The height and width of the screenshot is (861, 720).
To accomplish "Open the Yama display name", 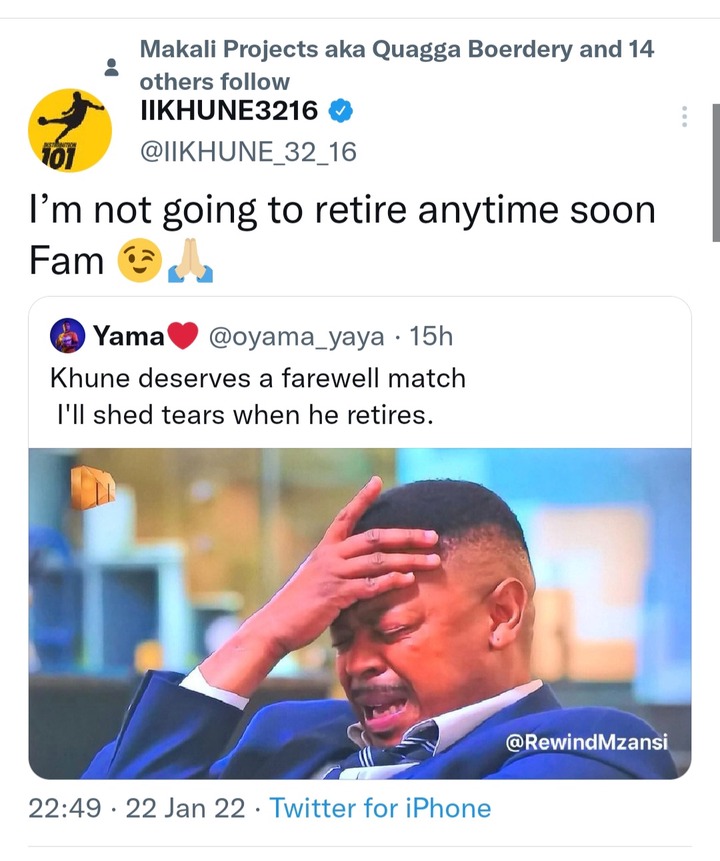I will pyautogui.click(x=129, y=336).
